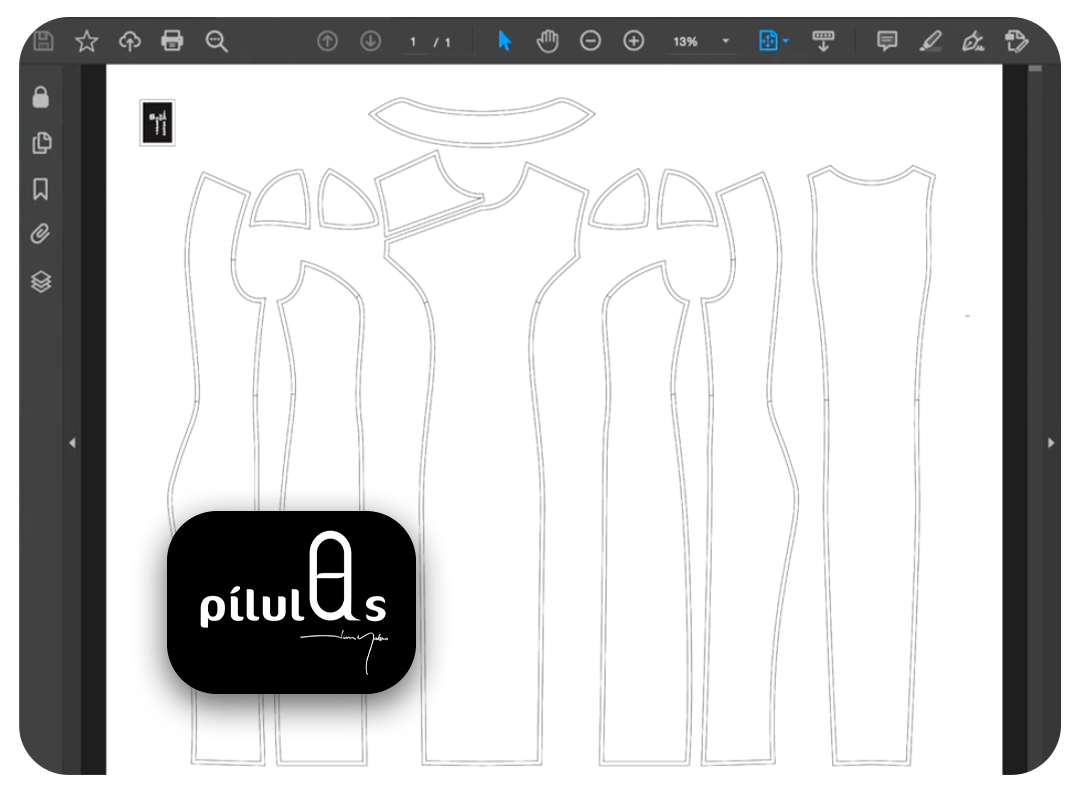Add a comment with sticky note tool
The height and width of the screenshot is (785, 1080).
coord(886,41)
